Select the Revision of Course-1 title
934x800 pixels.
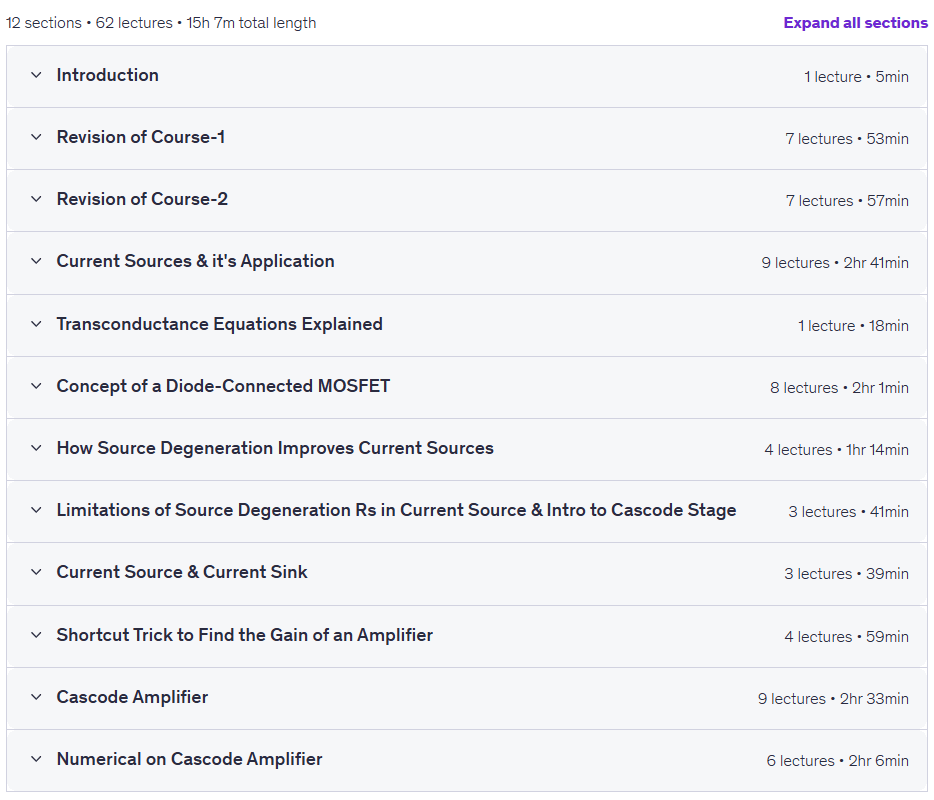(x=141, y=137)
